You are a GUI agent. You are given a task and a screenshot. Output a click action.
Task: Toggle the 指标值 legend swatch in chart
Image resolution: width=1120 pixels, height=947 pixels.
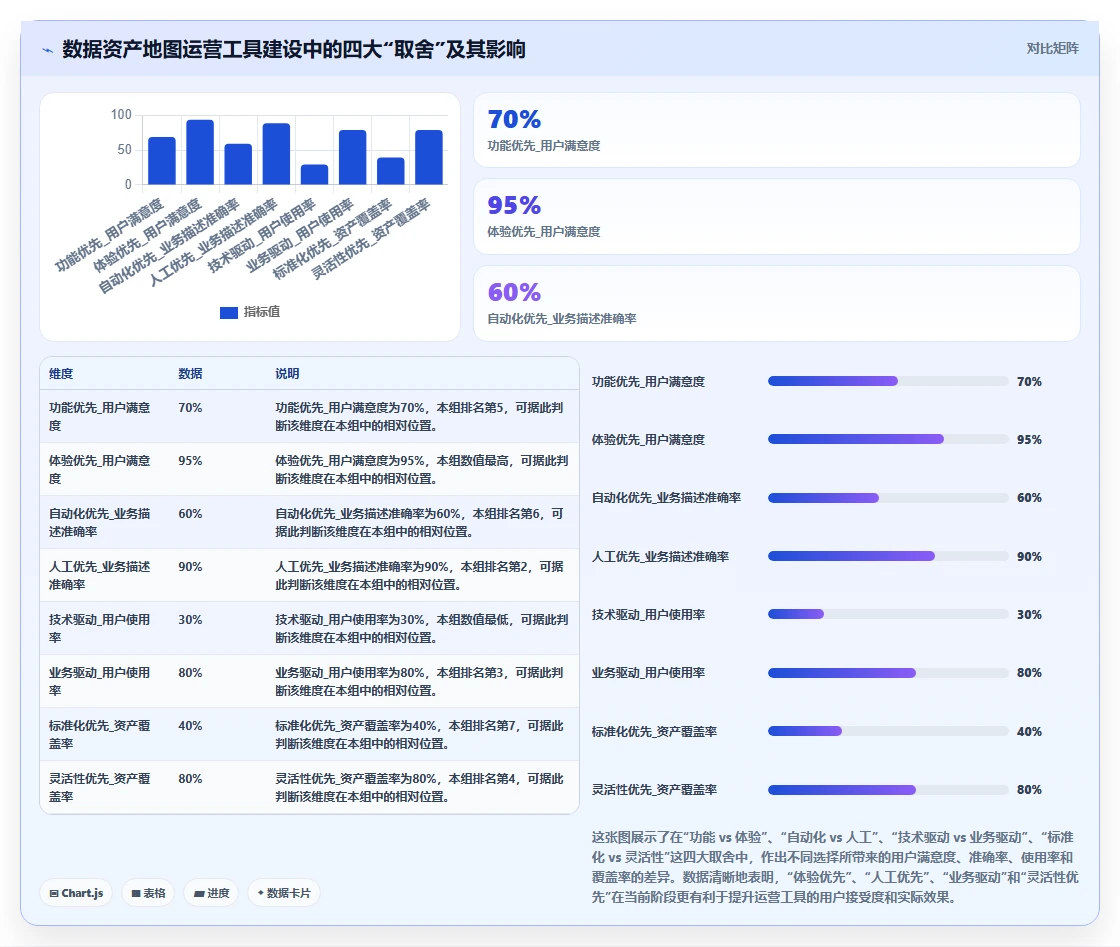[x=229, y=312]
